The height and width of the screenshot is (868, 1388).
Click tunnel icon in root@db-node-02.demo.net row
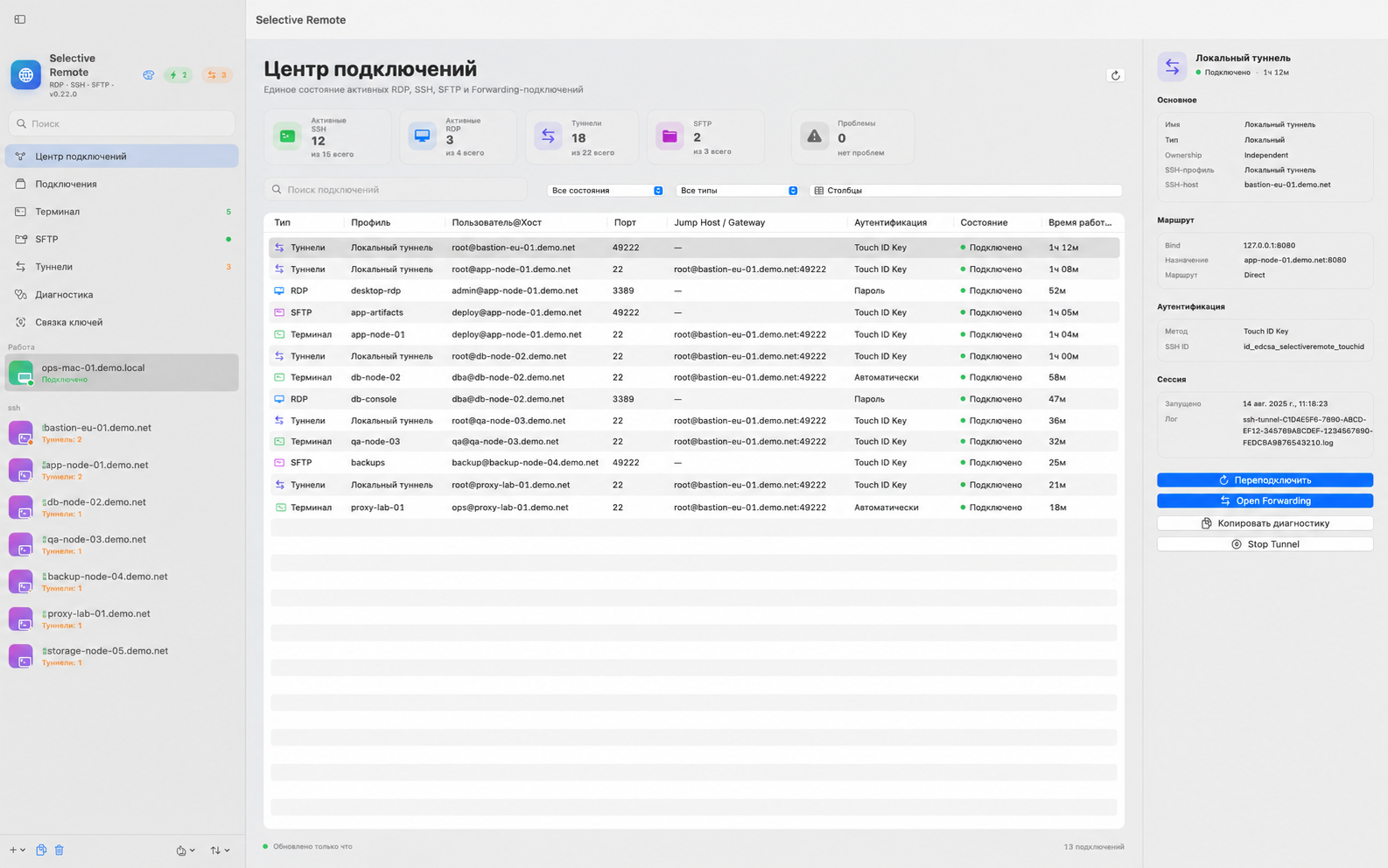279,356
